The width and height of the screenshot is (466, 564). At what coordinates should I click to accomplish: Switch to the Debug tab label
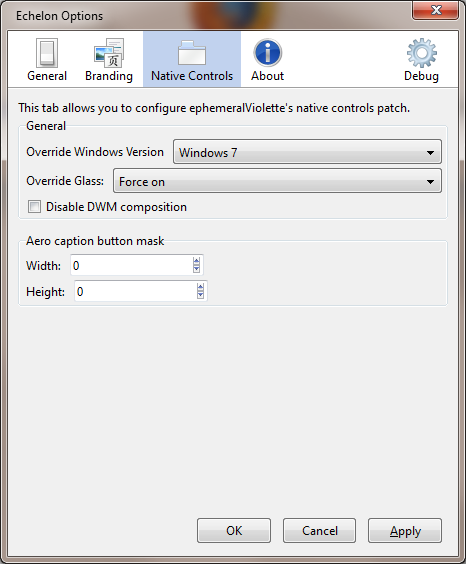tap(421, 76)
